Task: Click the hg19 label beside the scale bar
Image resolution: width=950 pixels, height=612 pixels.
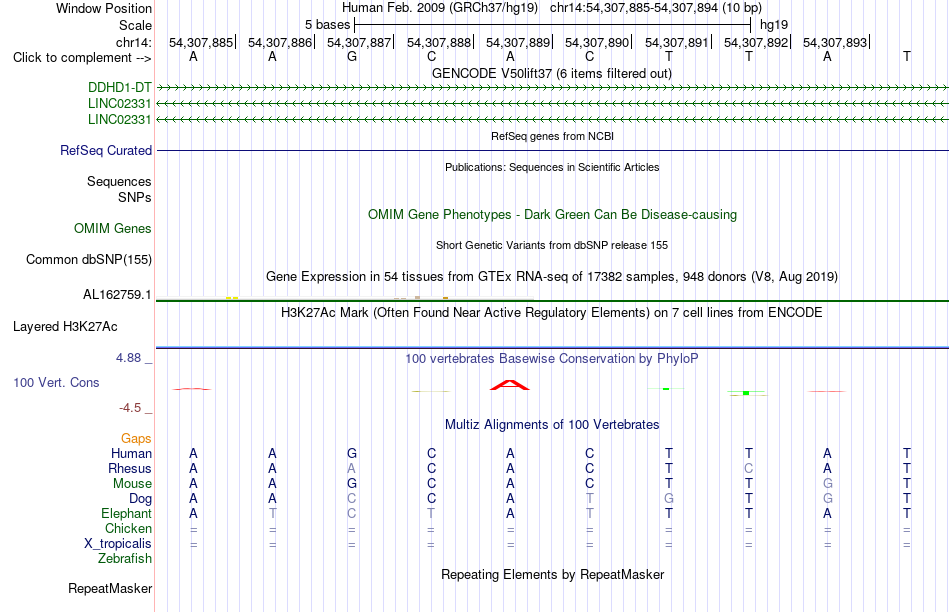Action: pyautogui.click(x=774, y=25)
